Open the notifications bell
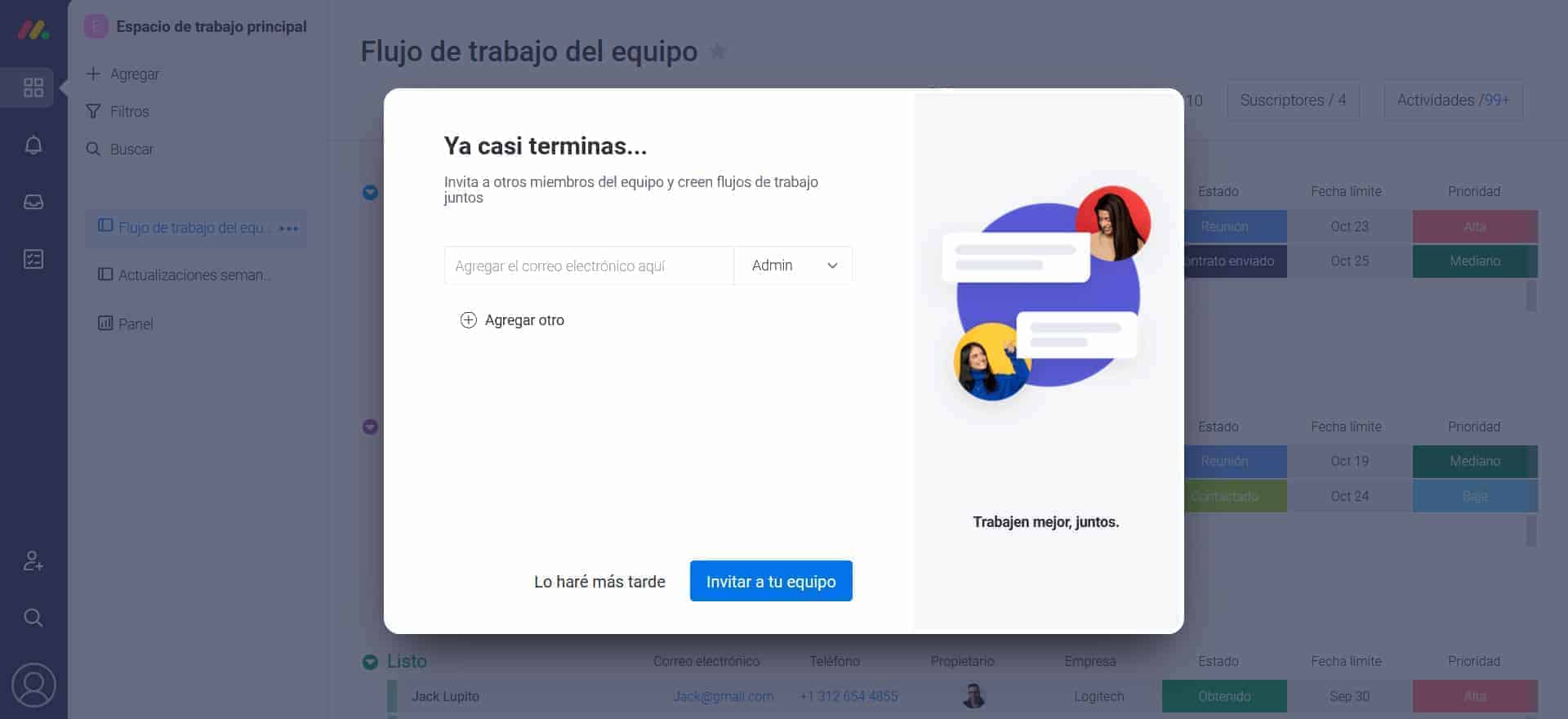1568x719 pixels. point(33,145)
